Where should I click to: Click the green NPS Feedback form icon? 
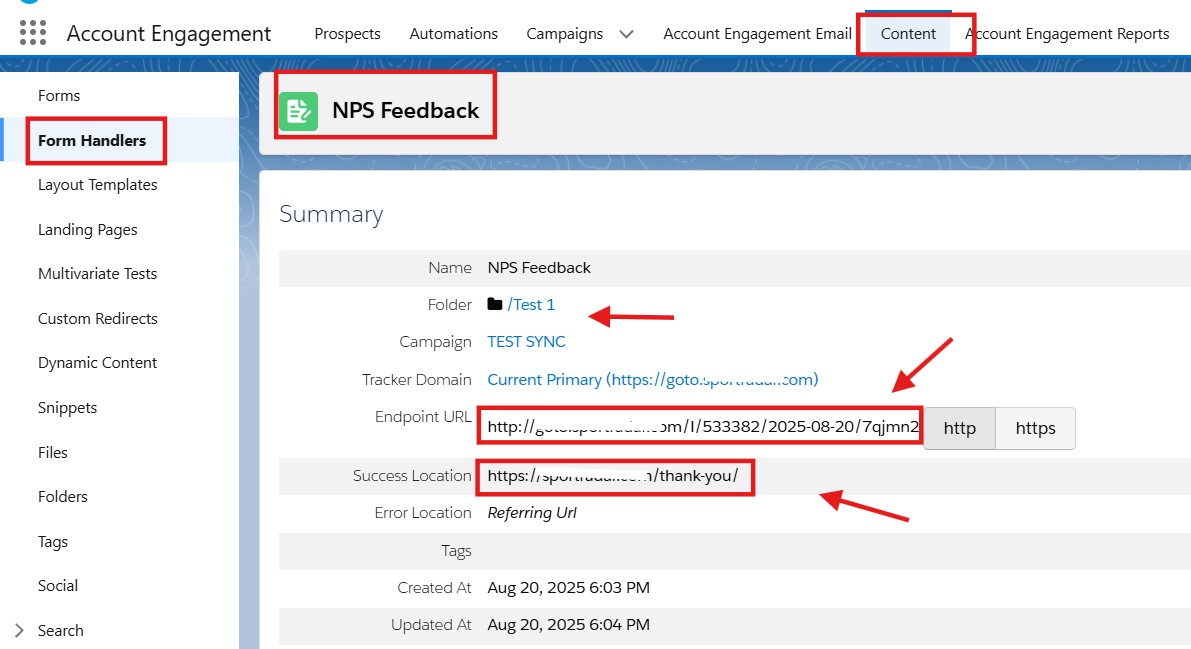pyautogui.click(x=298, y=111)
